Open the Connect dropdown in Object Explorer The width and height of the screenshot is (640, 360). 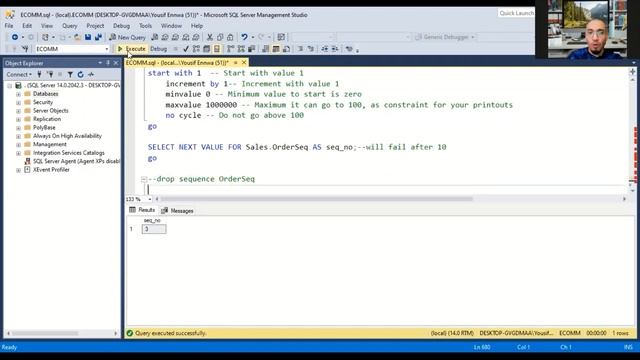tap(19, 74)
